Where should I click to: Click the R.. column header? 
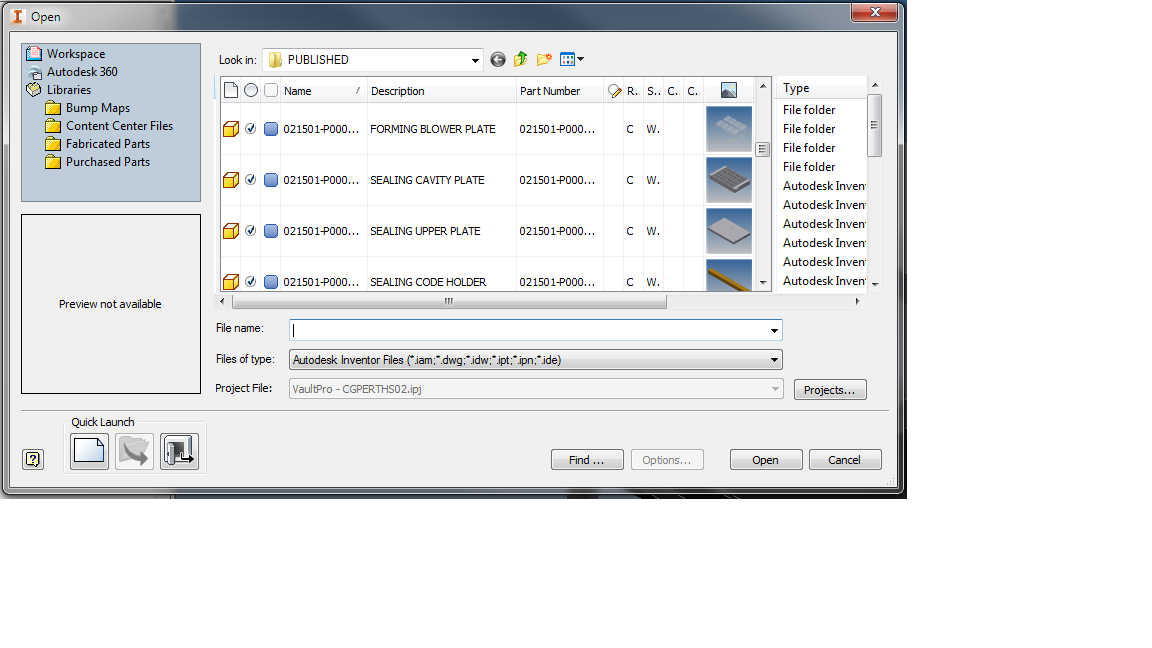pos(633,91)
